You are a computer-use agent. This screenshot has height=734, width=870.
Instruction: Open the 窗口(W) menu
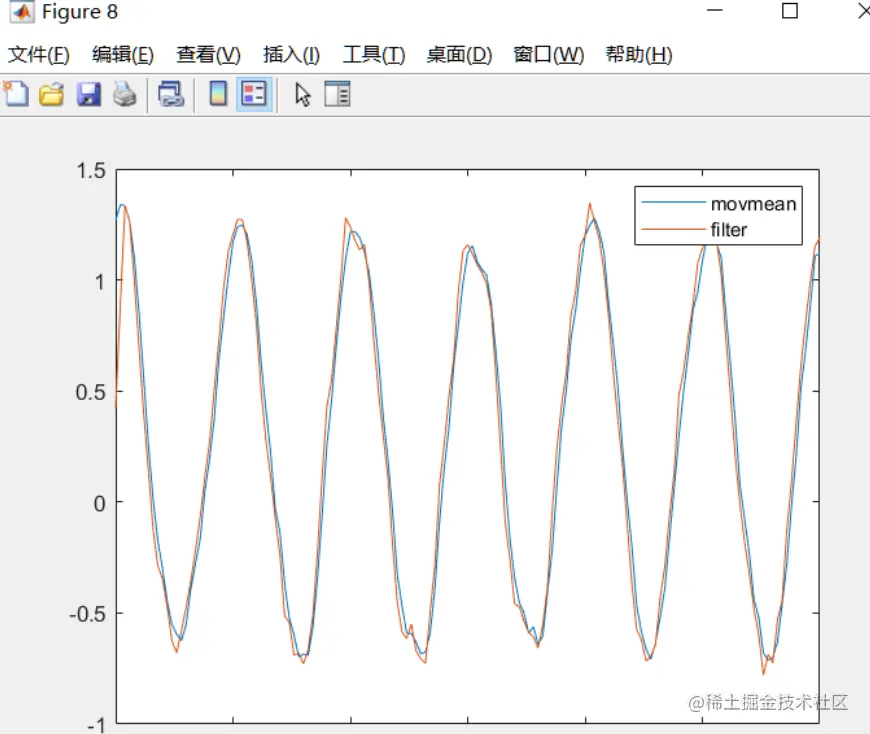coord(549,54)
